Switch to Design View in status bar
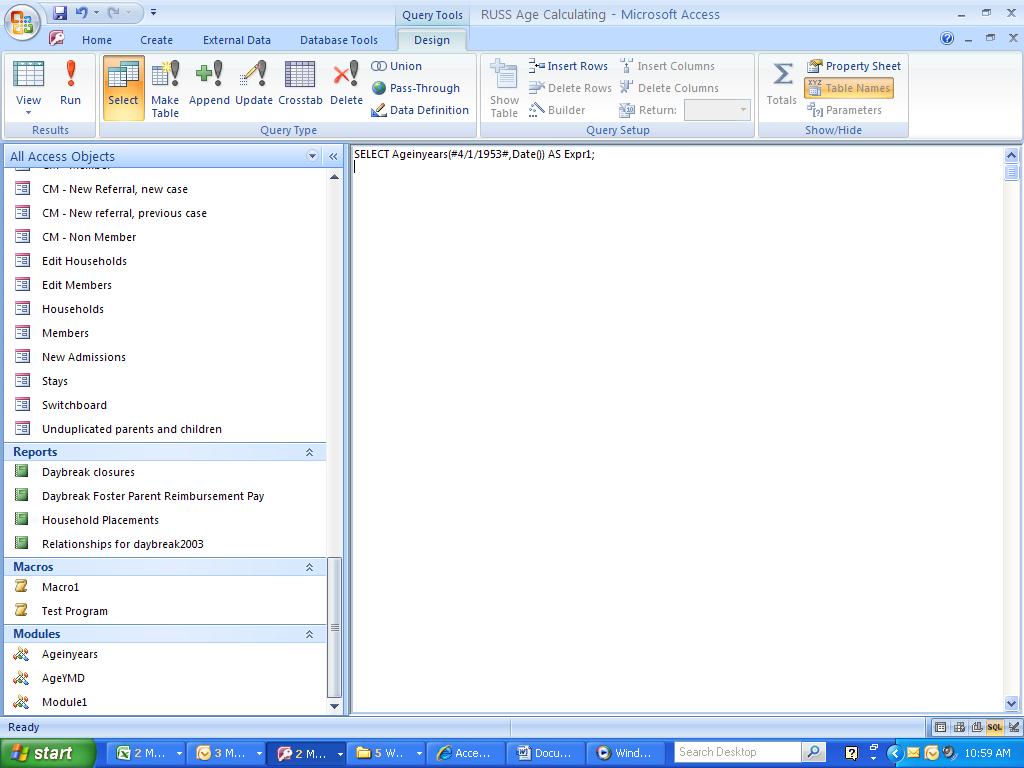 pyautogui.click(x=1013, y=727)
